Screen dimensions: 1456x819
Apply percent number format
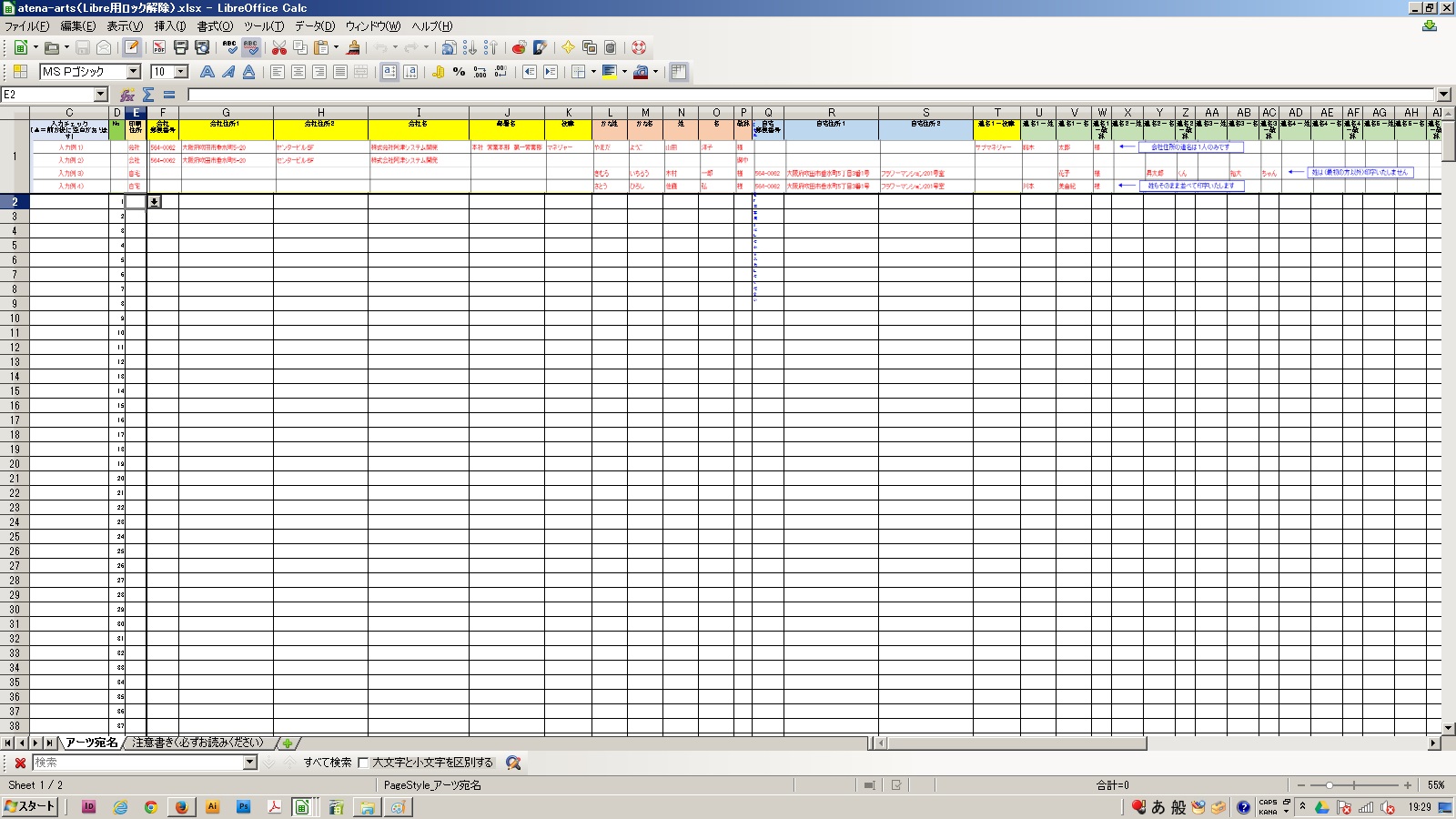coord(459,72)
